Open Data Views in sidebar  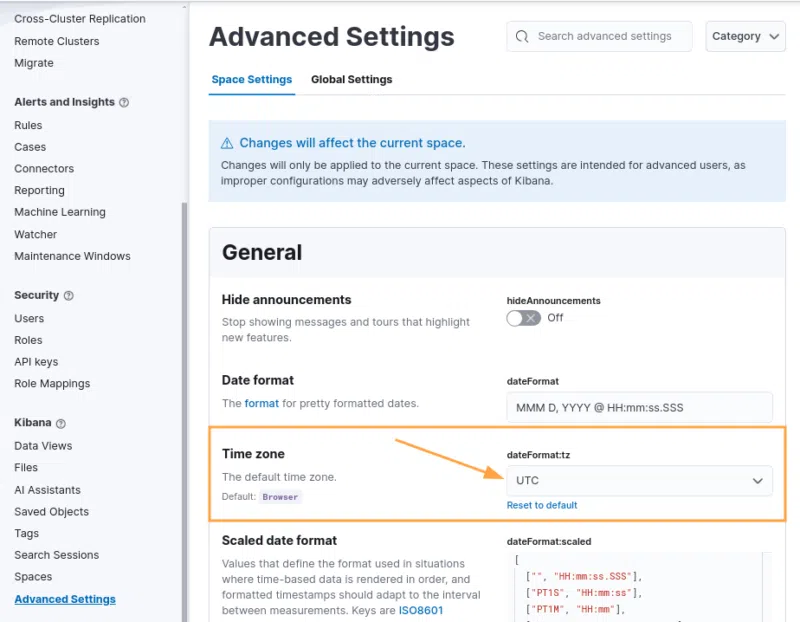[x=43, y=446]
